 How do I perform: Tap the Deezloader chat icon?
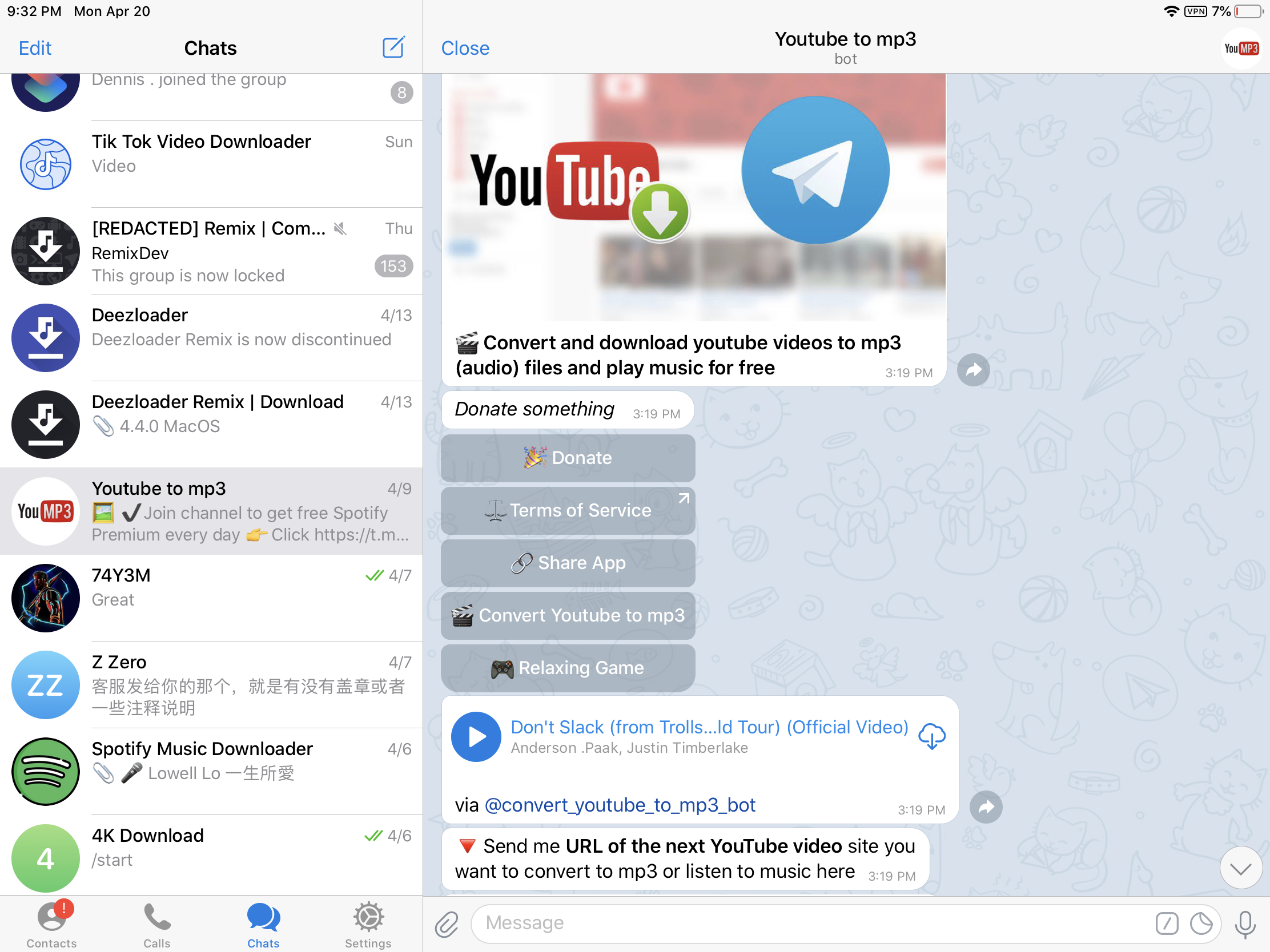tap(44, 335)
